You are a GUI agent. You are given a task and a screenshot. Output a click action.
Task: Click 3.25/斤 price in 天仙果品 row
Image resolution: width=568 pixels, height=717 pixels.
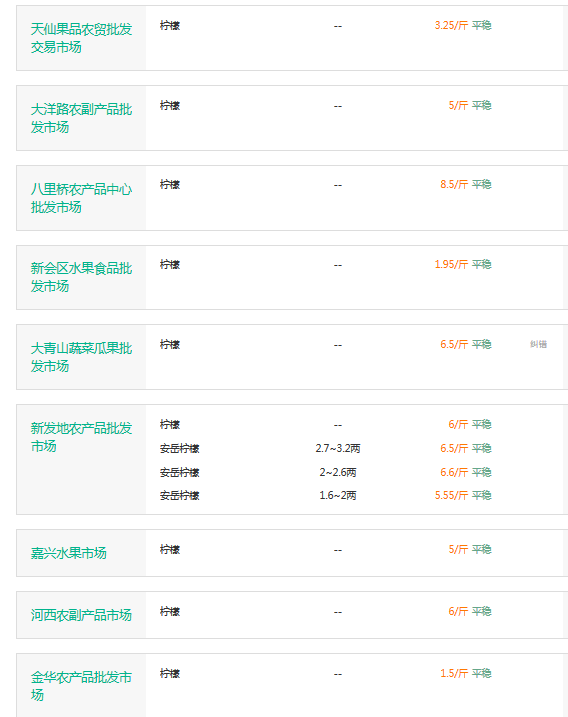tap(451, 25)
